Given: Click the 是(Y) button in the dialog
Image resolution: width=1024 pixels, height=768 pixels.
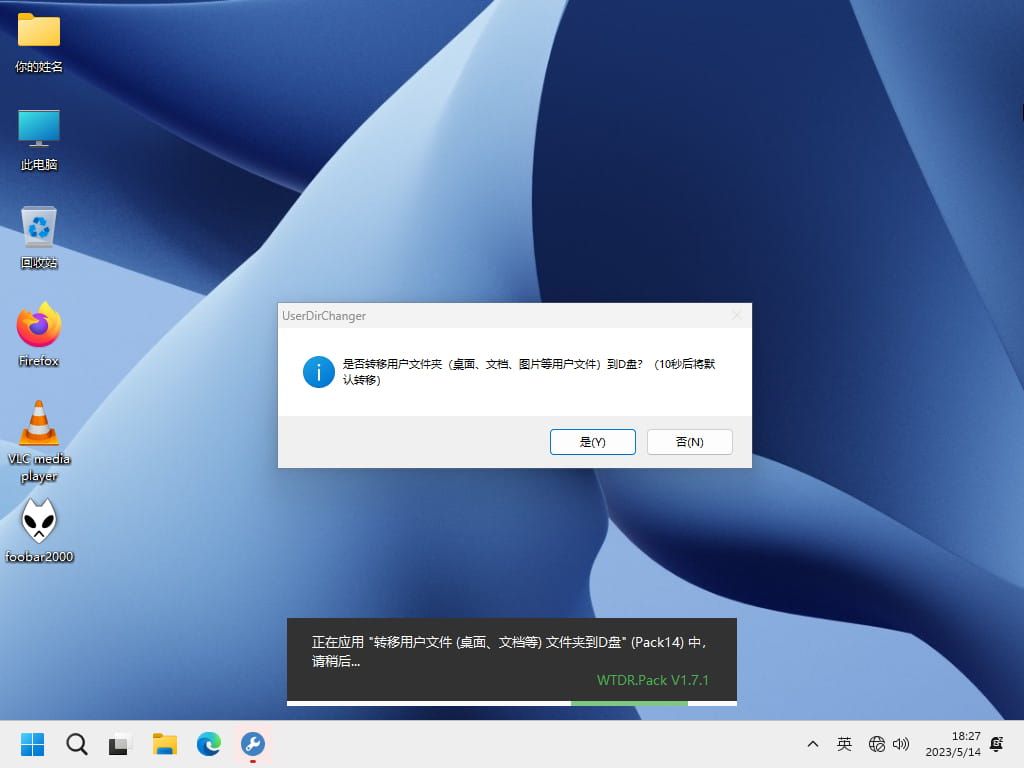Looking at the screenshot, I should [x=592, y=442].
